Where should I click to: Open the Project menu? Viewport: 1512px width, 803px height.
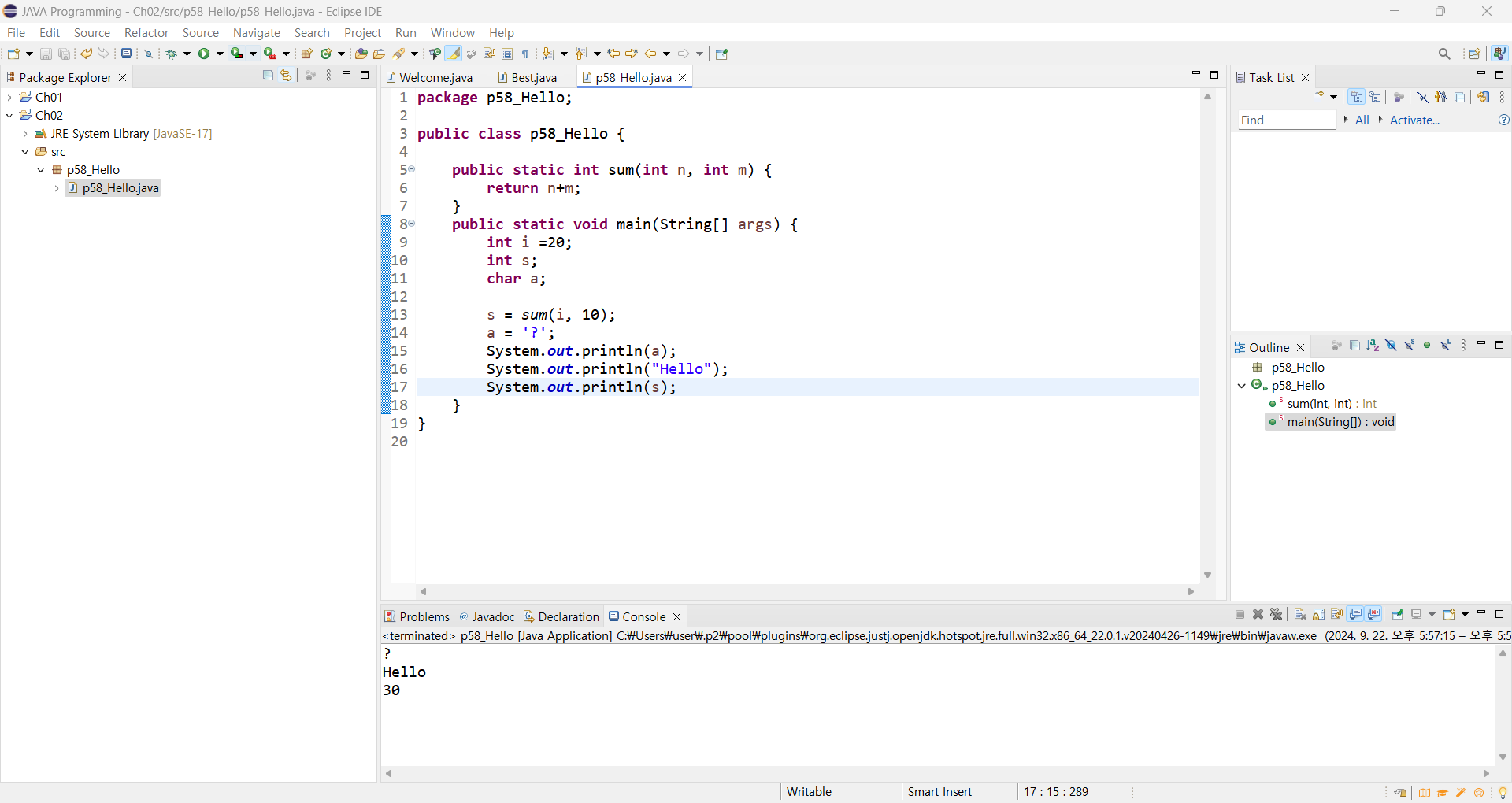(362, 32)
